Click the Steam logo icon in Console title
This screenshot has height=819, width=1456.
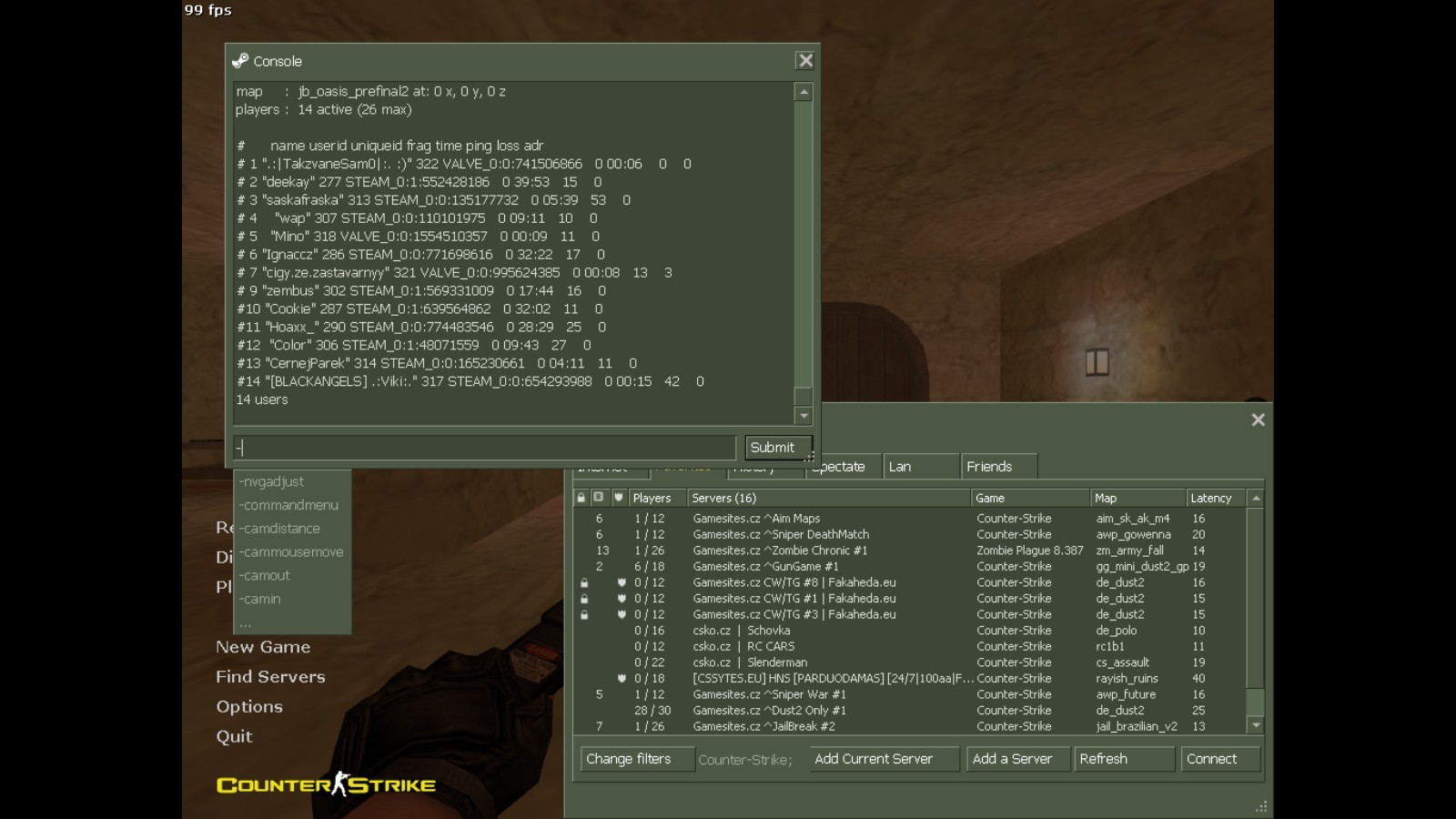click(240, 61)
